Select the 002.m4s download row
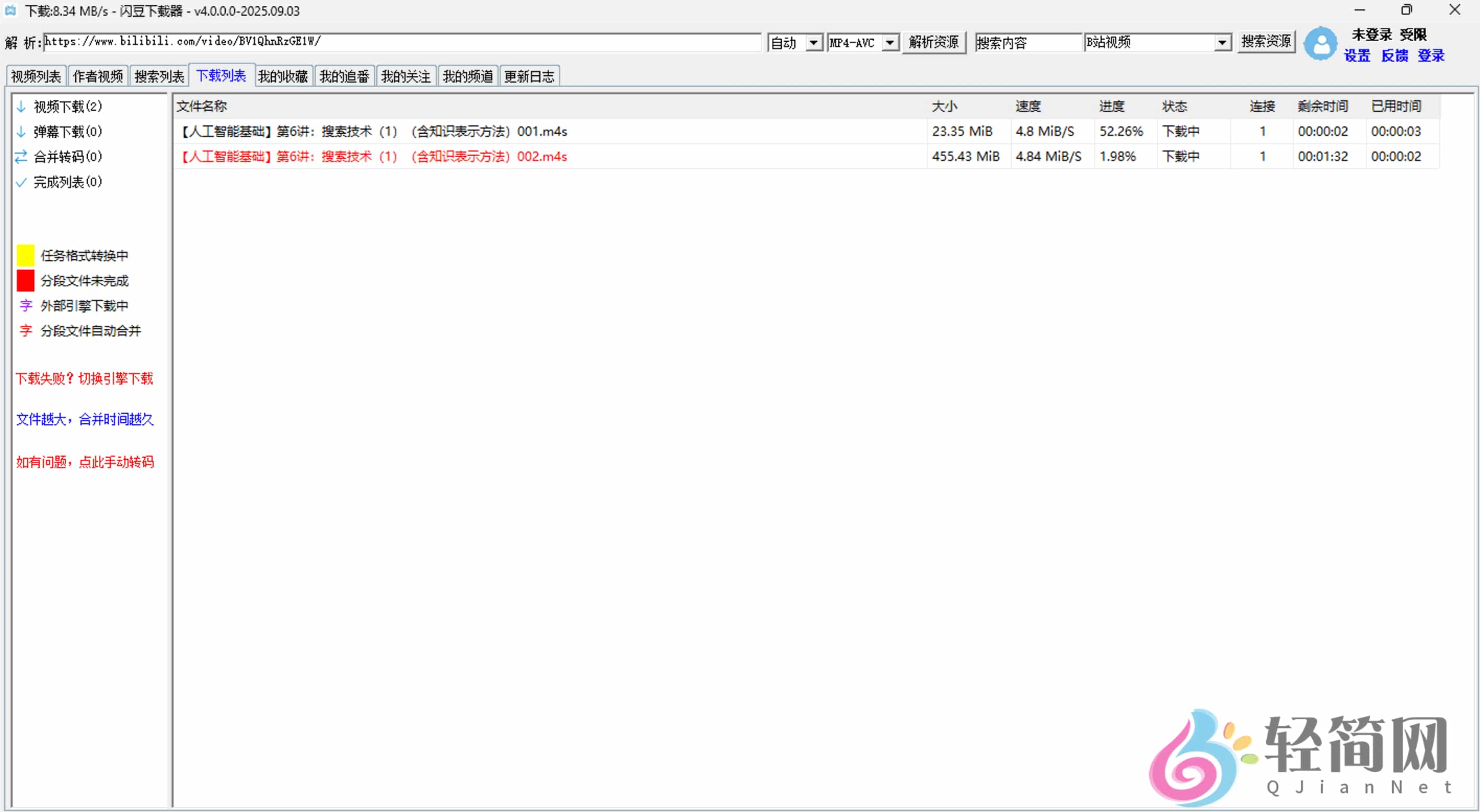1480x812 pixels. (x=375, y=156)
